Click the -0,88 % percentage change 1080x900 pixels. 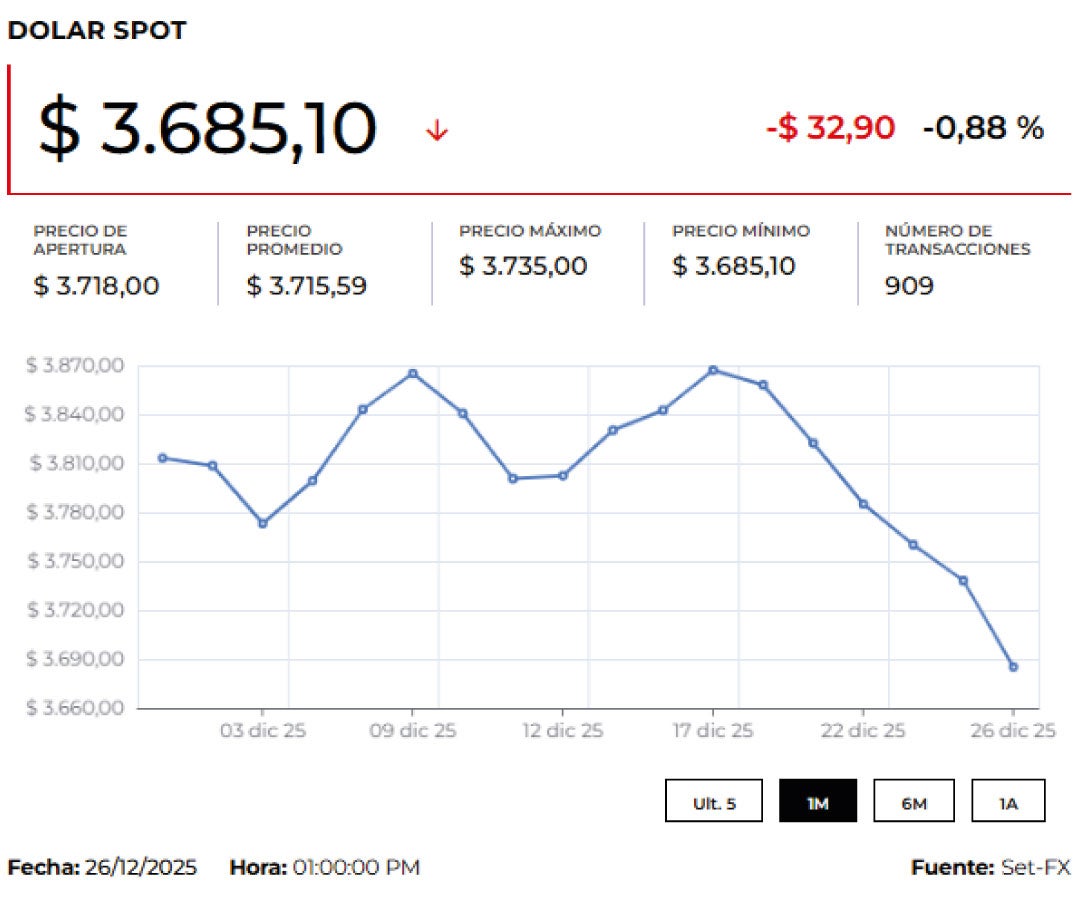[983, 128]
